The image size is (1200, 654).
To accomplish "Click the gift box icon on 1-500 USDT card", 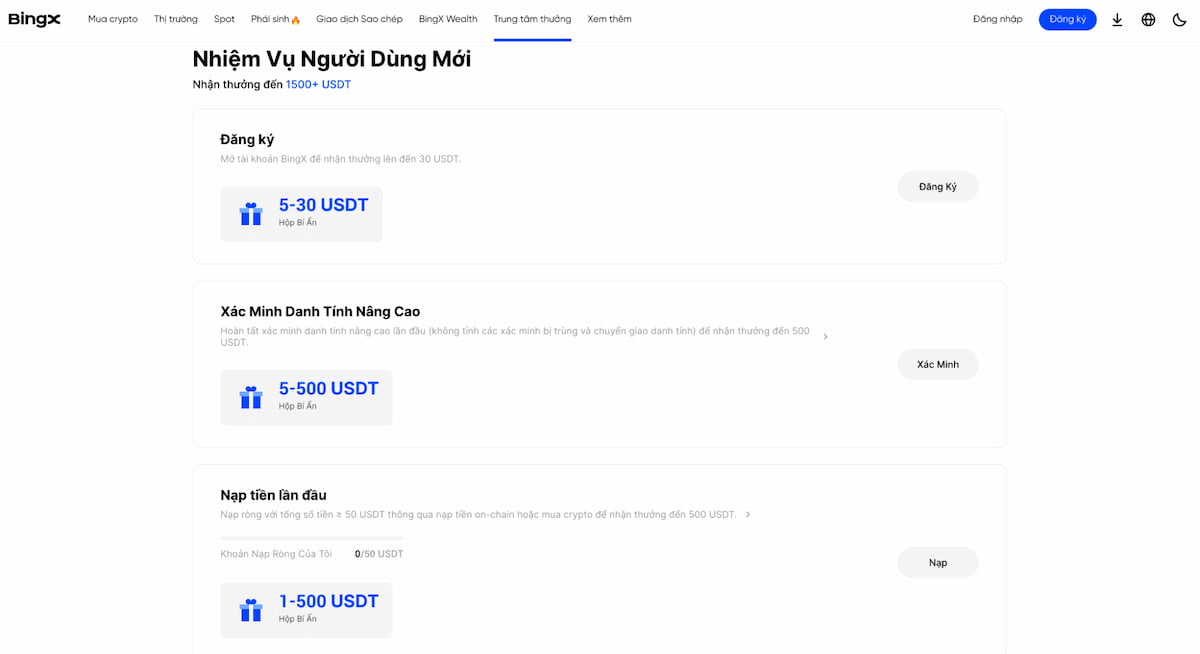I will (x=250, y=609).
